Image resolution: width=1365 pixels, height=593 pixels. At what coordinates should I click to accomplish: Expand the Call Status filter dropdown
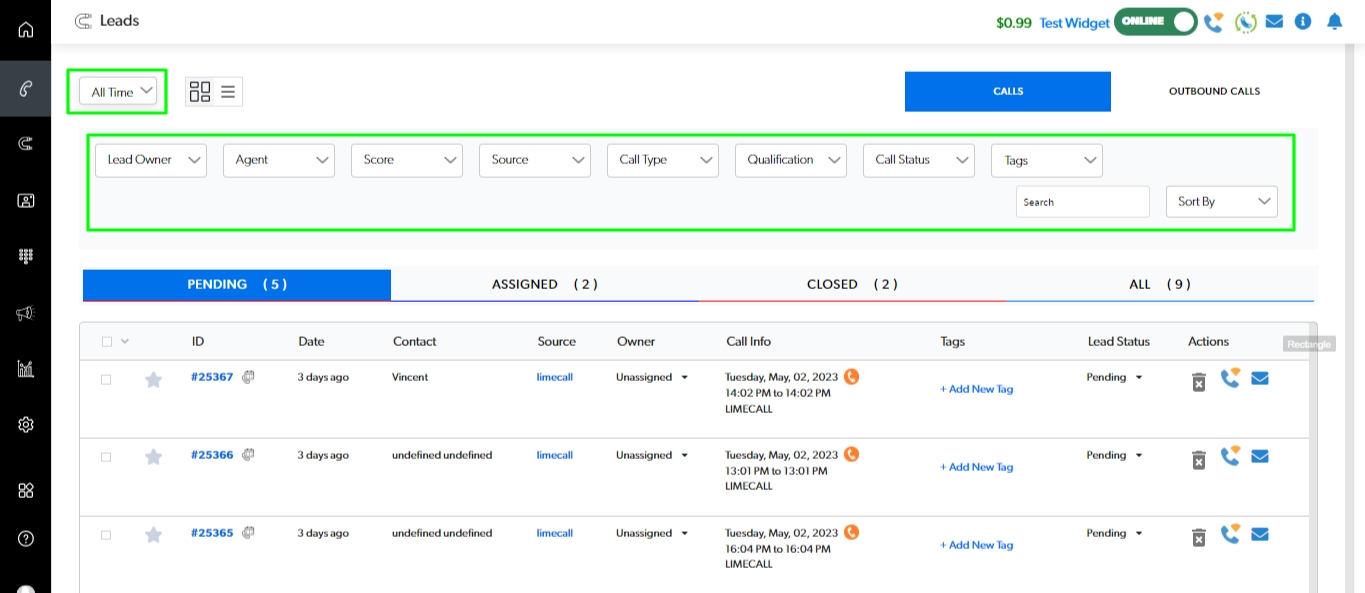918,160
